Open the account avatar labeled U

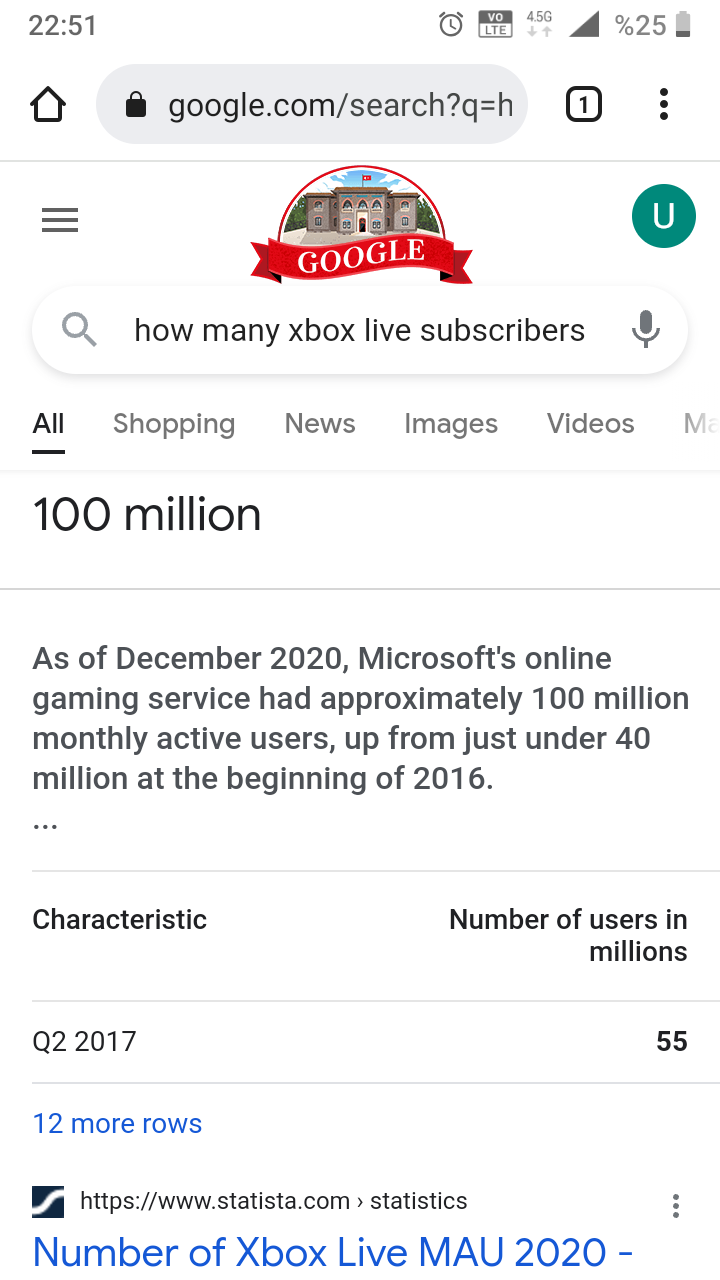tap(663, 216)
